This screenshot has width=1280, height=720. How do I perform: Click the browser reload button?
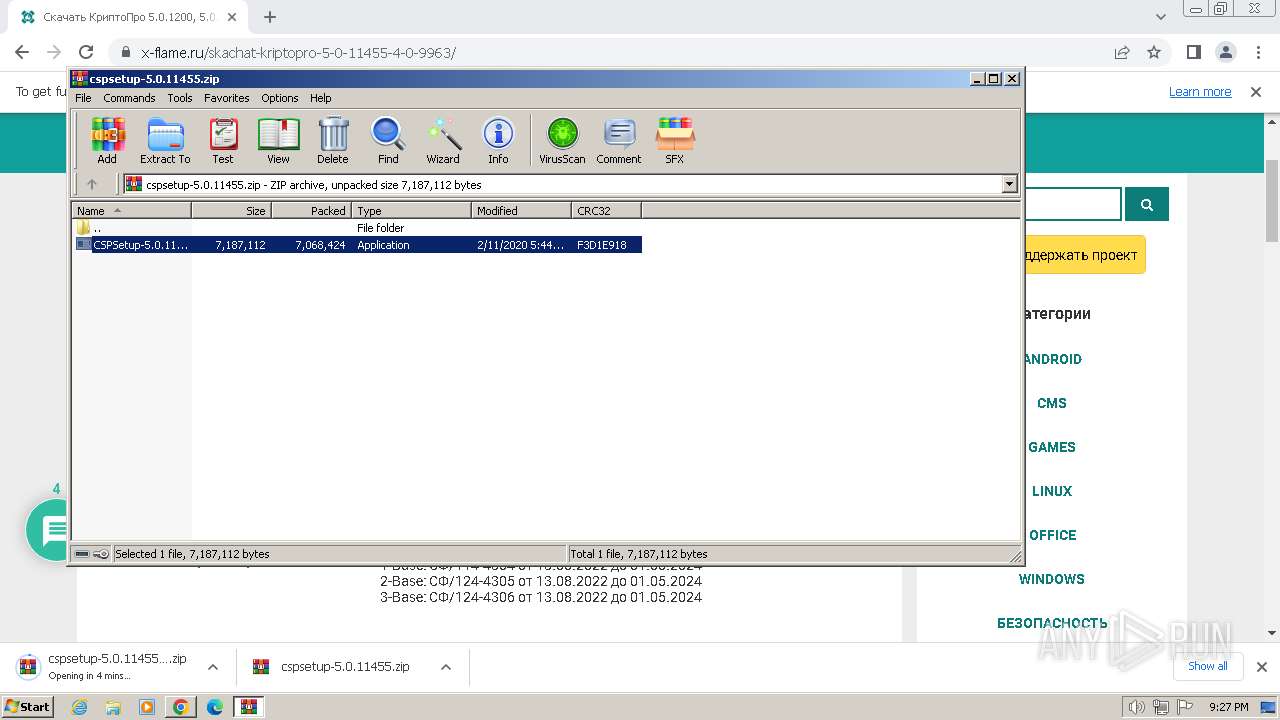tap(86, 52)
